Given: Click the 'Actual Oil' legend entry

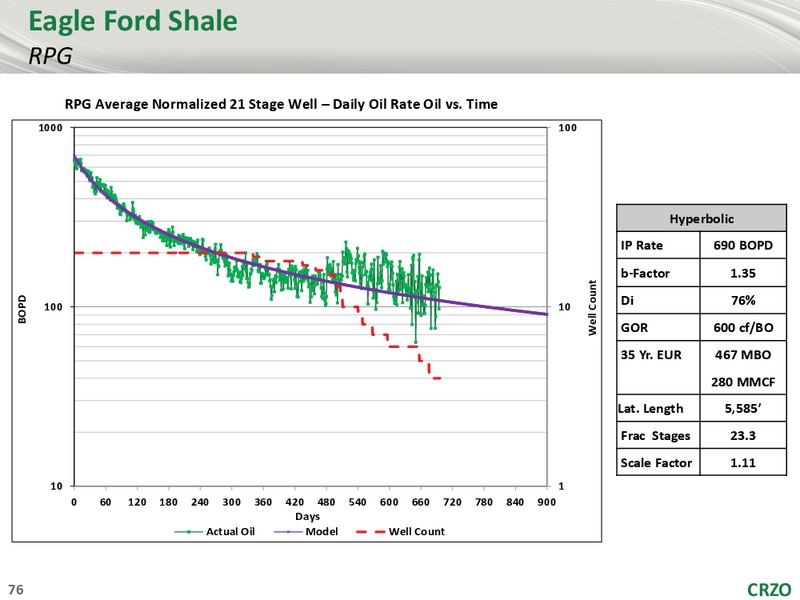Looking at the screenshot, I should [214, 532].
